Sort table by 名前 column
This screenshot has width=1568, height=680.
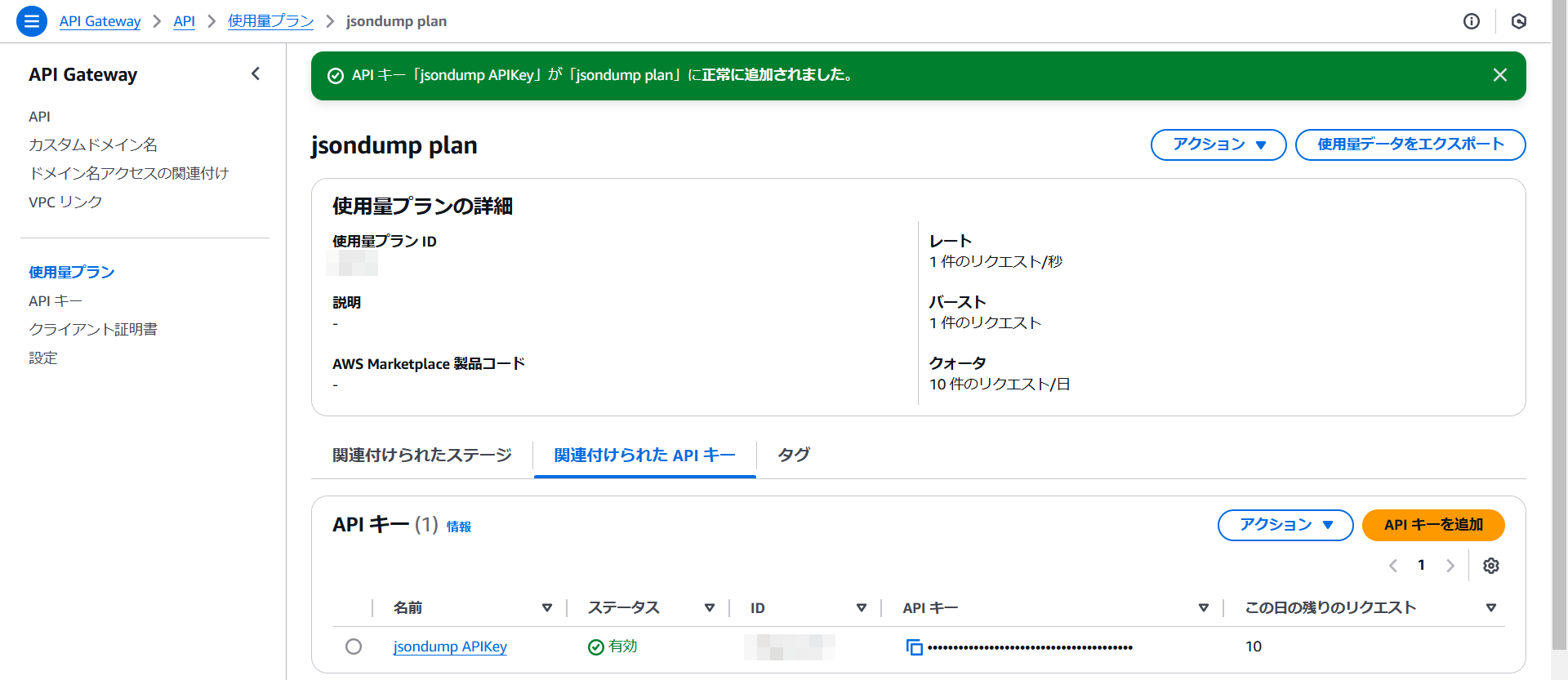tap(546, 608)
